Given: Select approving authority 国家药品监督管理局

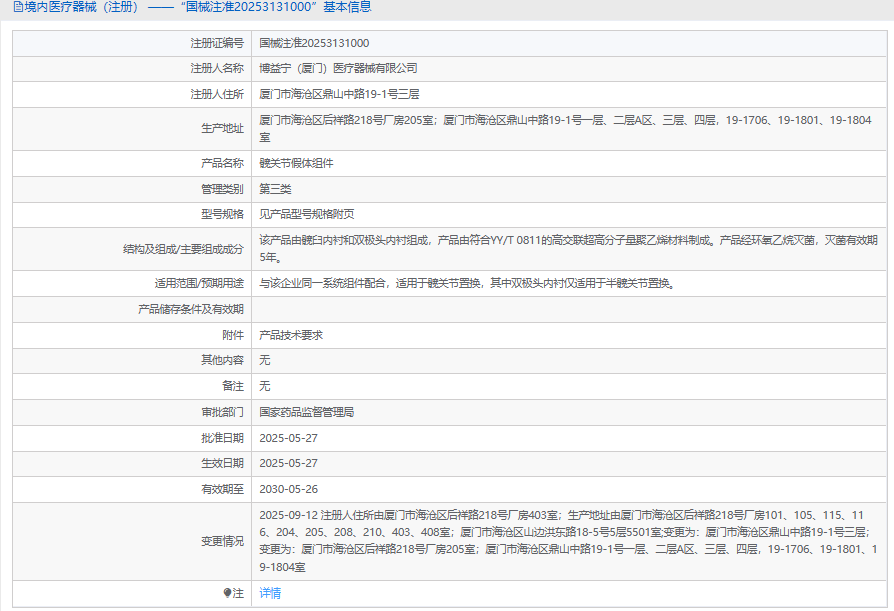Looking at the screenshot, I should click(307, 412).
